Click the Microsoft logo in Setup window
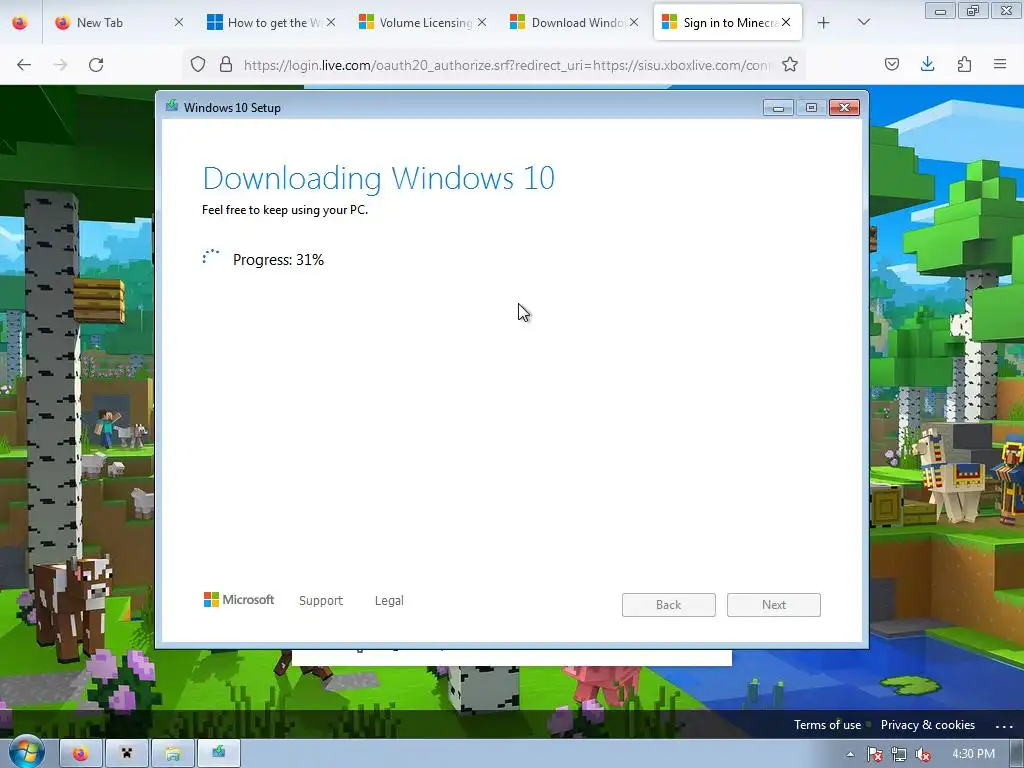Screen dimensions: 1024x768 (239, 600)
